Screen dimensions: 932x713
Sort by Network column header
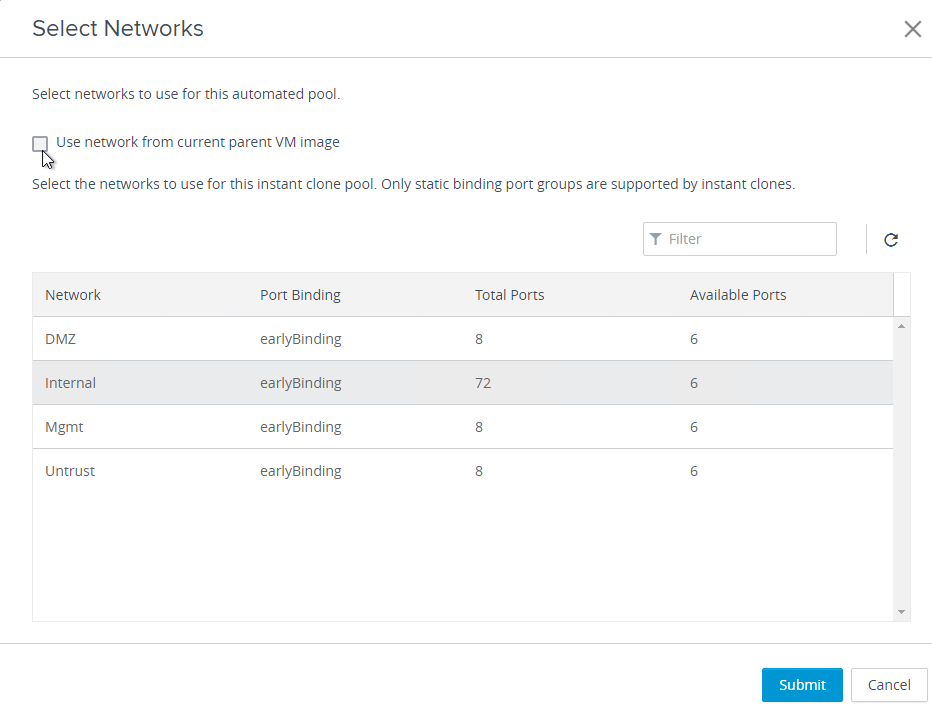[x=73, y=295]
